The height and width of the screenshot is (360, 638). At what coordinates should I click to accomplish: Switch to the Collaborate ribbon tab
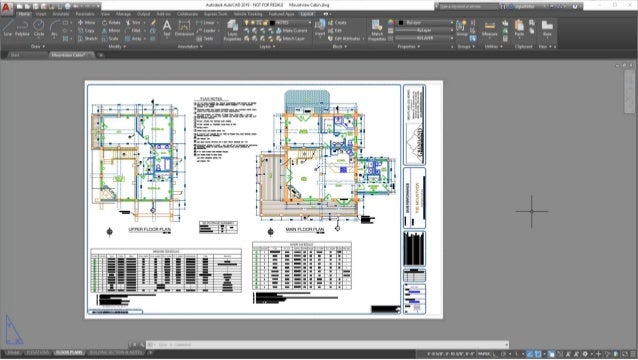tap(187, 14)
